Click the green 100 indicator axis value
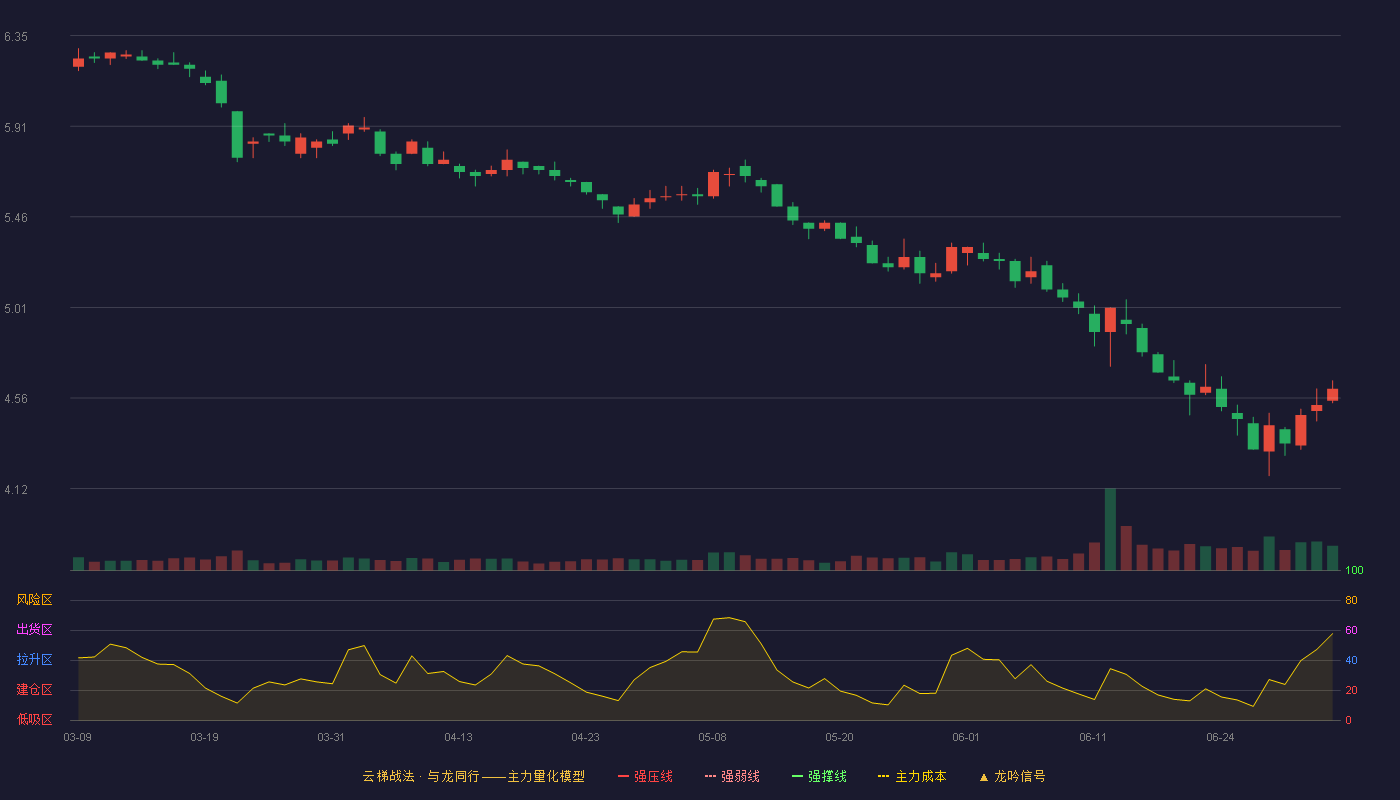Viewport: 1400px width, 800px height. coord(1354,571)
